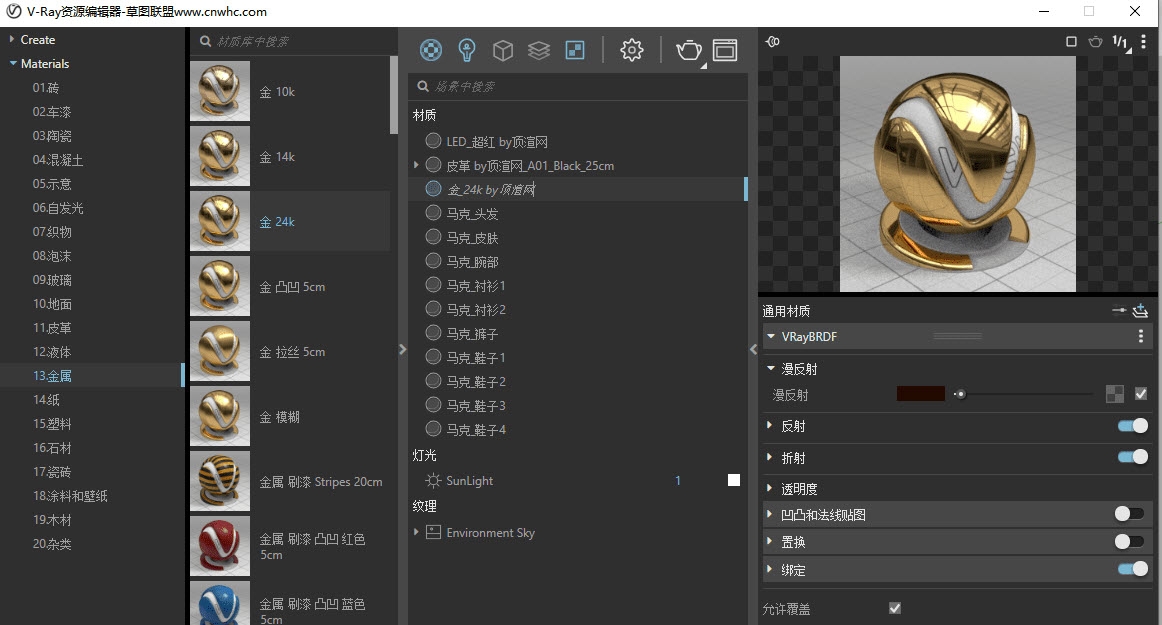Open the Geometry cube icon

click(503, 50)
